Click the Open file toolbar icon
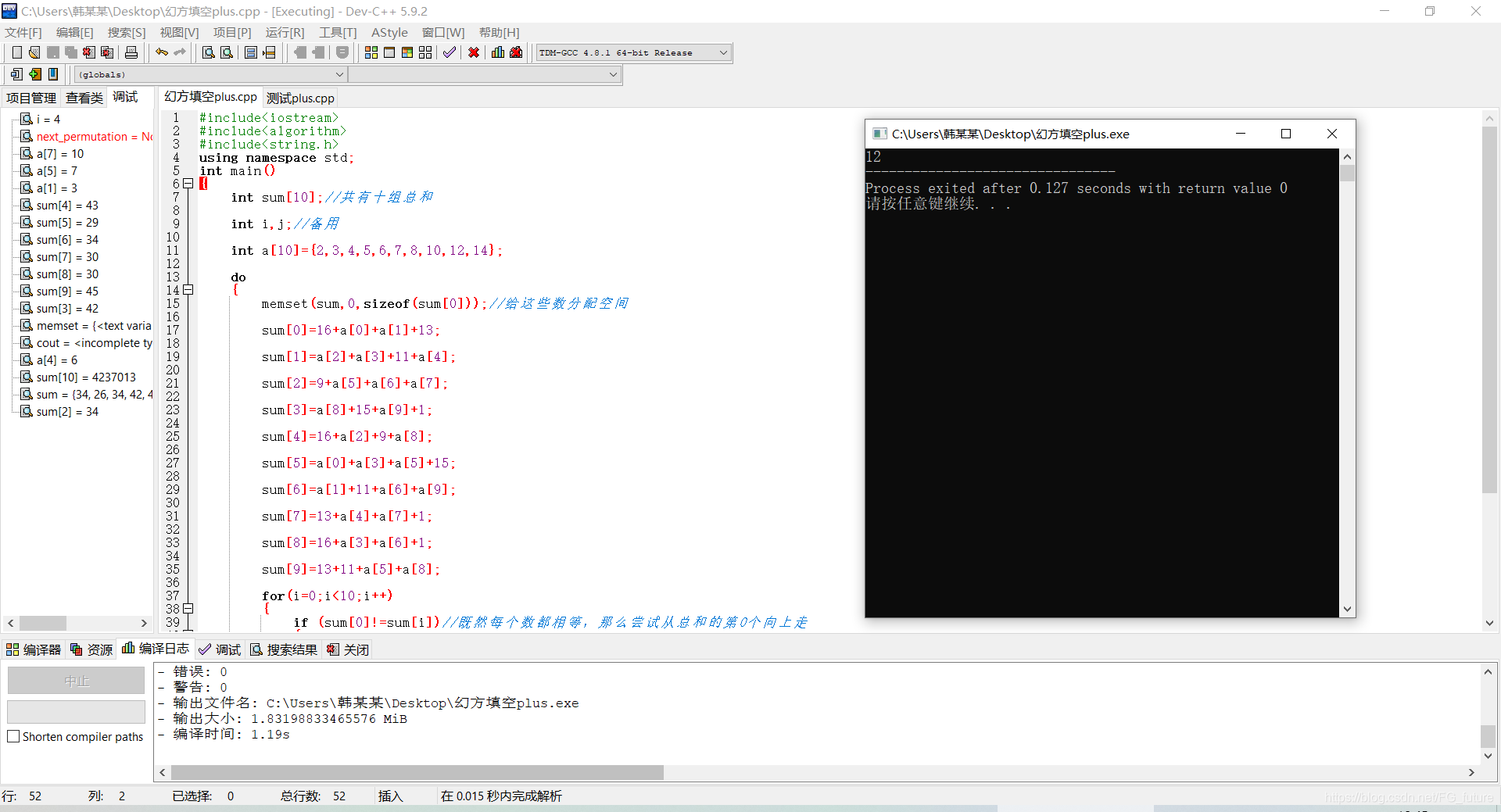1501x812 pixels. coord(34,52)
